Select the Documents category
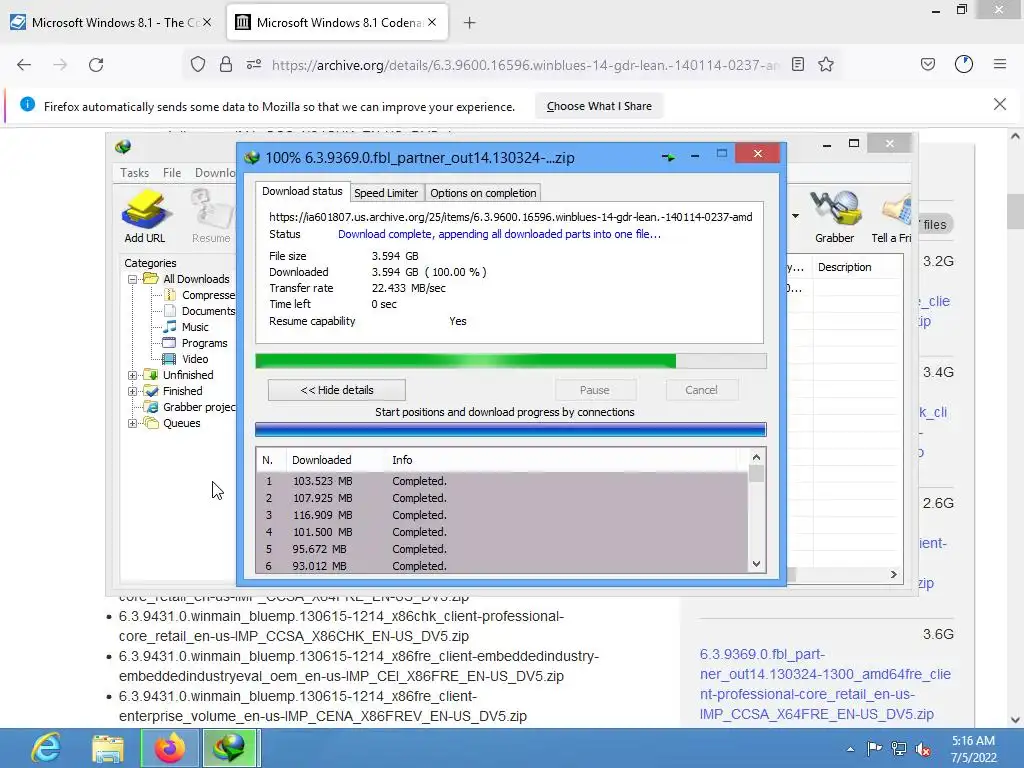 199,311
